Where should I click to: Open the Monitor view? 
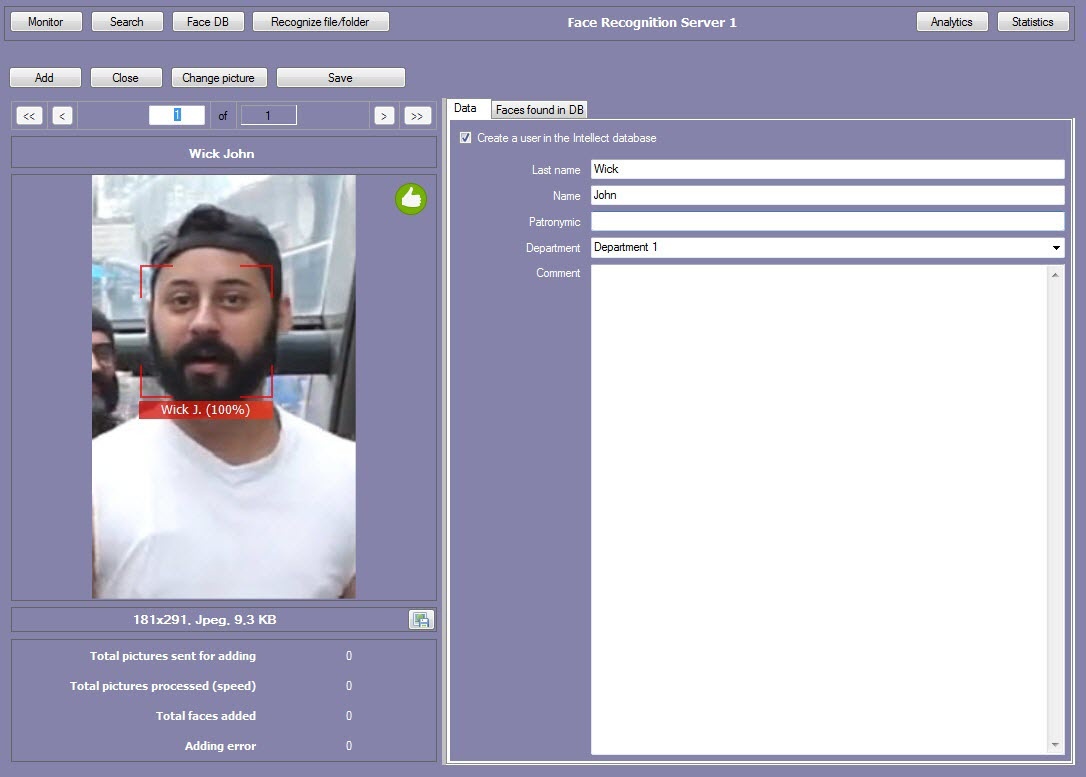(x=45, y=21)
